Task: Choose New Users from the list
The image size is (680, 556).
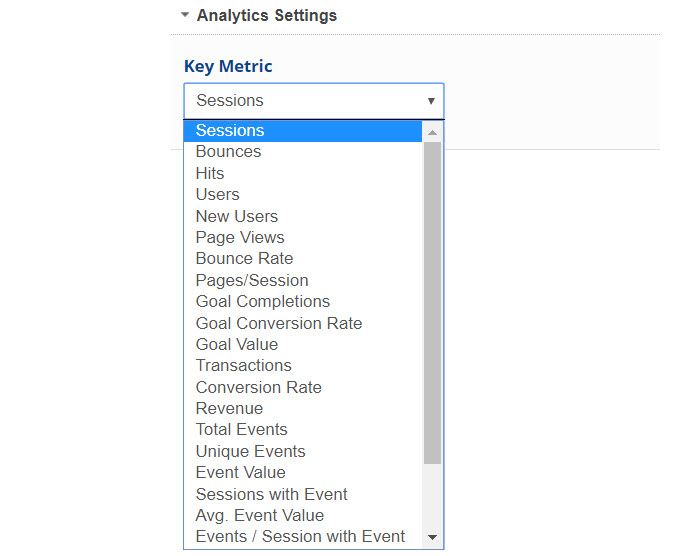Action: 237,216
